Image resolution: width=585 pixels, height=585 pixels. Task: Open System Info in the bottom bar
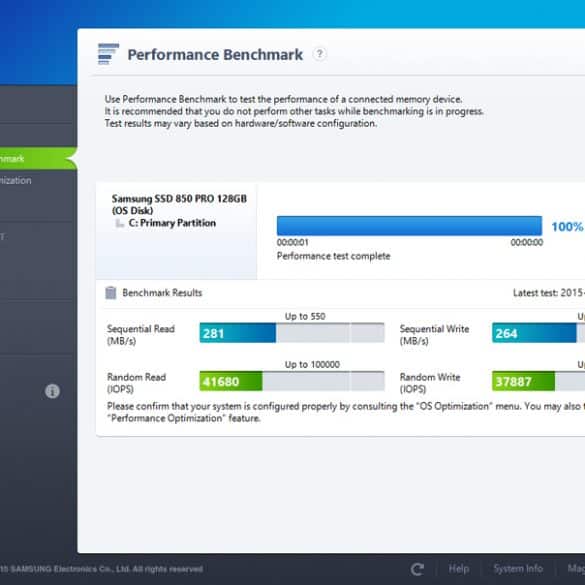pyautogui.click(x=518, y=569)
